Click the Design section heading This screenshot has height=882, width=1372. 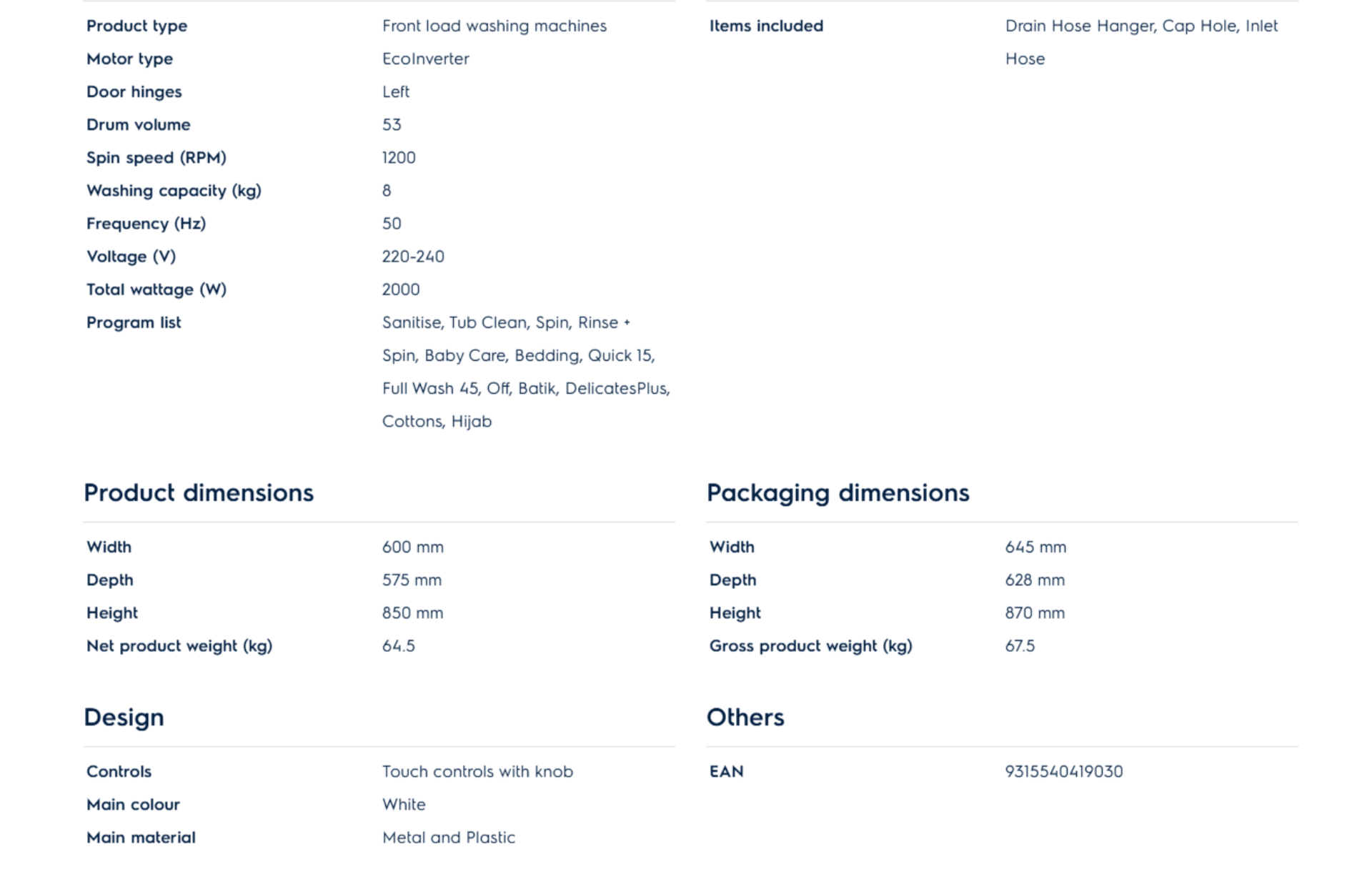pyautogui.click(x=124, y=718)
